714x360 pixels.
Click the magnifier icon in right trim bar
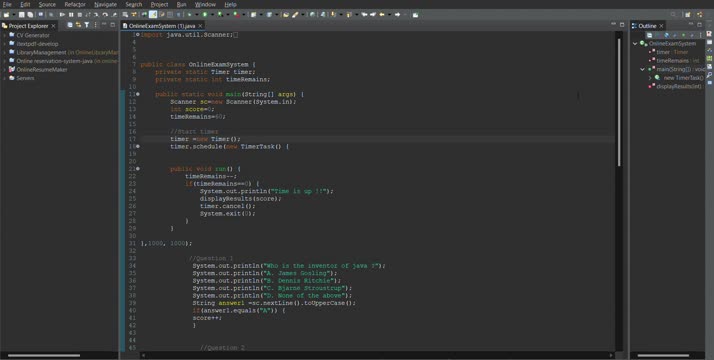click(709, 75)
